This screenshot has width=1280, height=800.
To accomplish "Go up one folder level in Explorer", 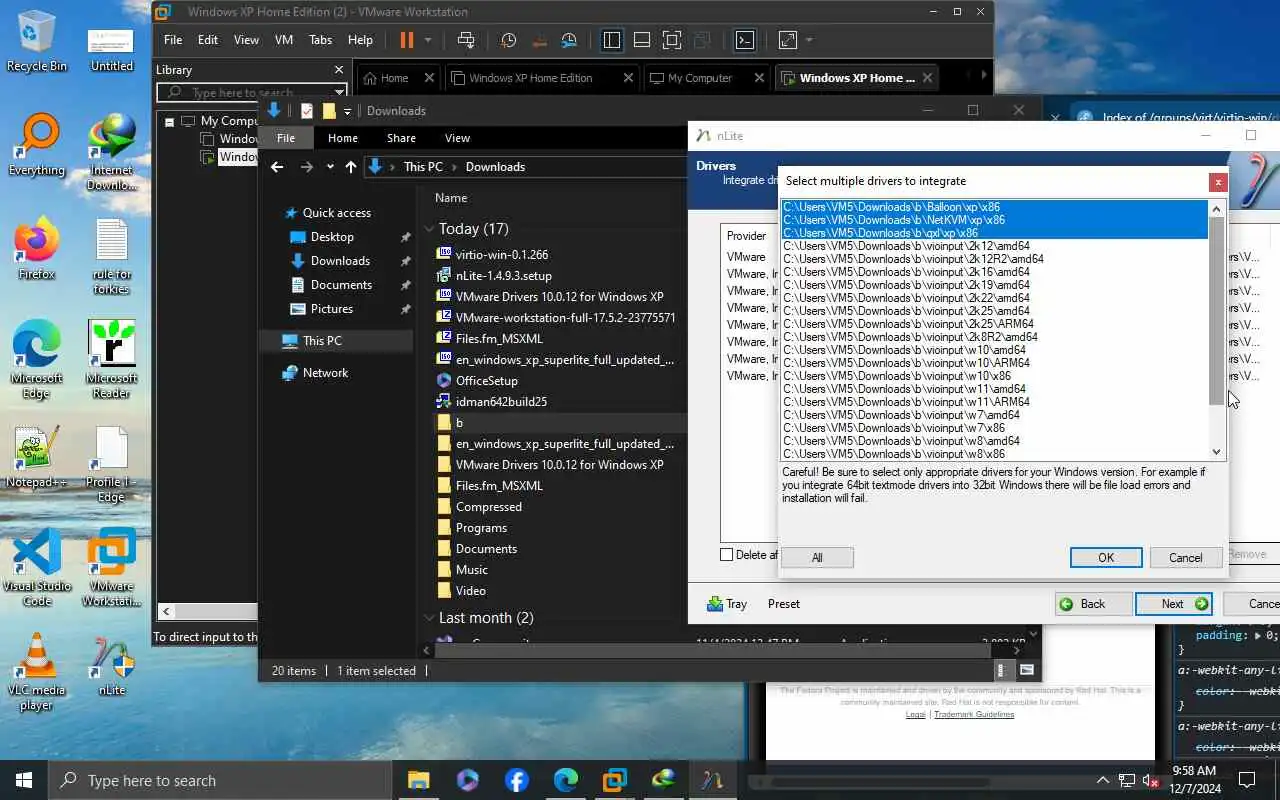I will tap(350, 167).
